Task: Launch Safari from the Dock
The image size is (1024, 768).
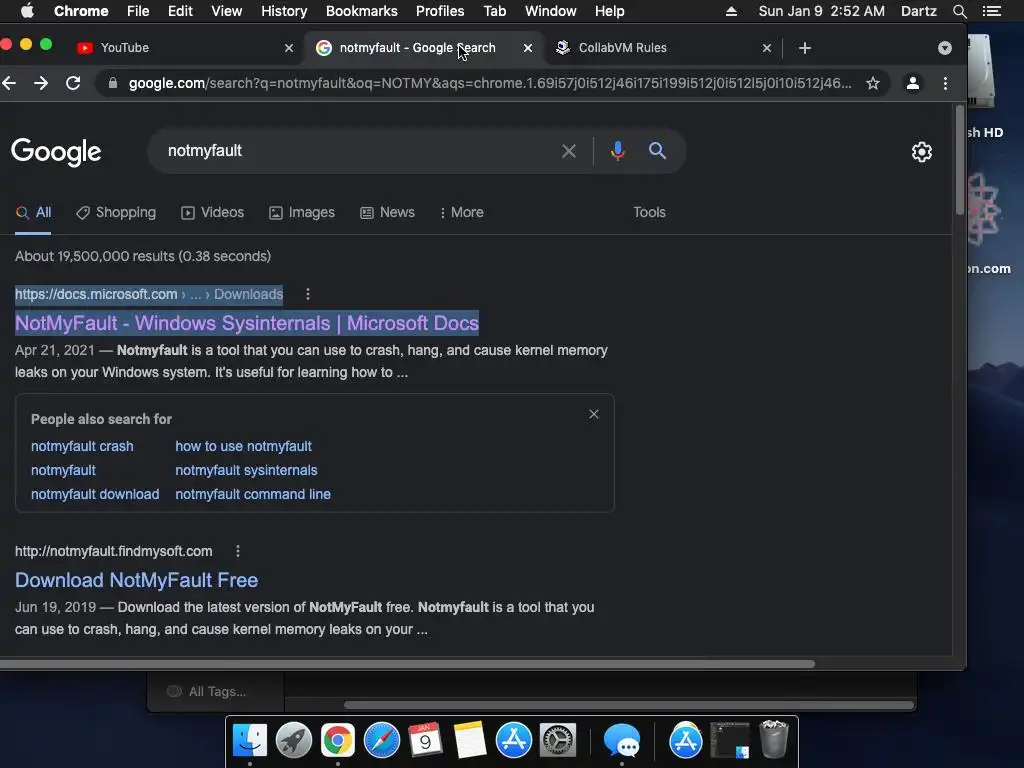Action: (x=381, y=741)
